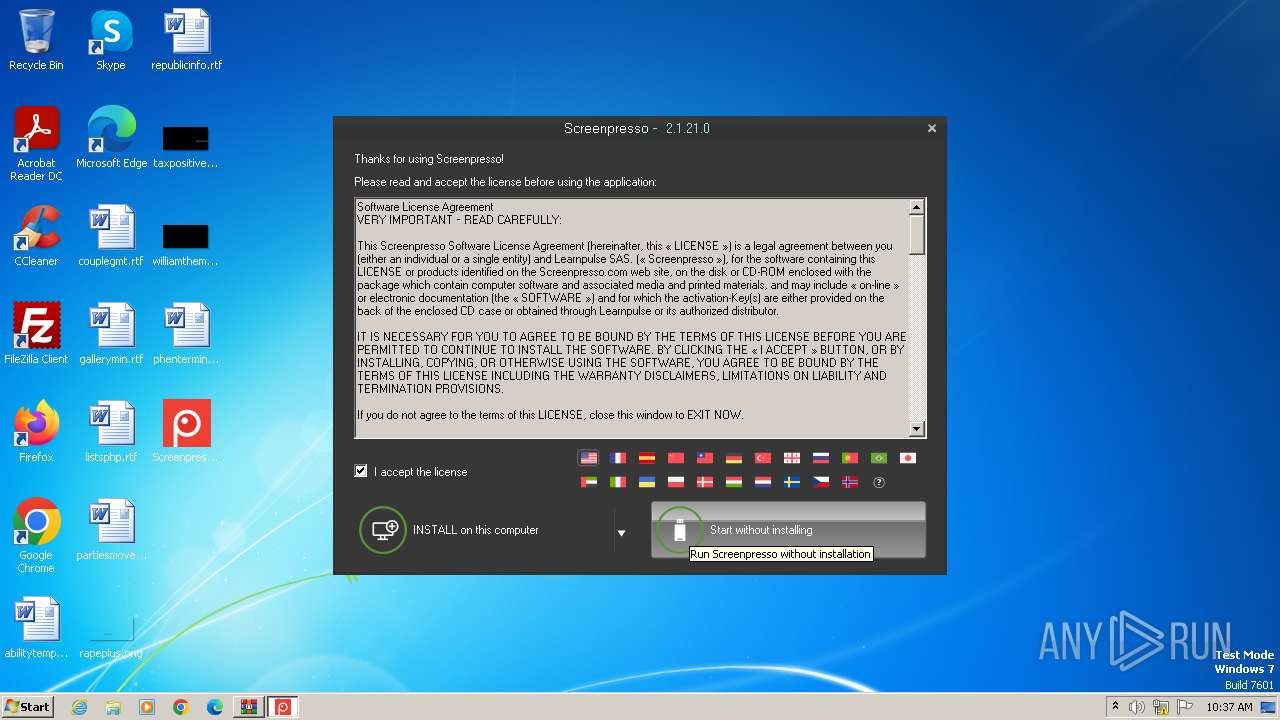The width and height of the screenshot is (1280, 720).
Task: Click Start without installing button
Action: (x=788, y=530)
